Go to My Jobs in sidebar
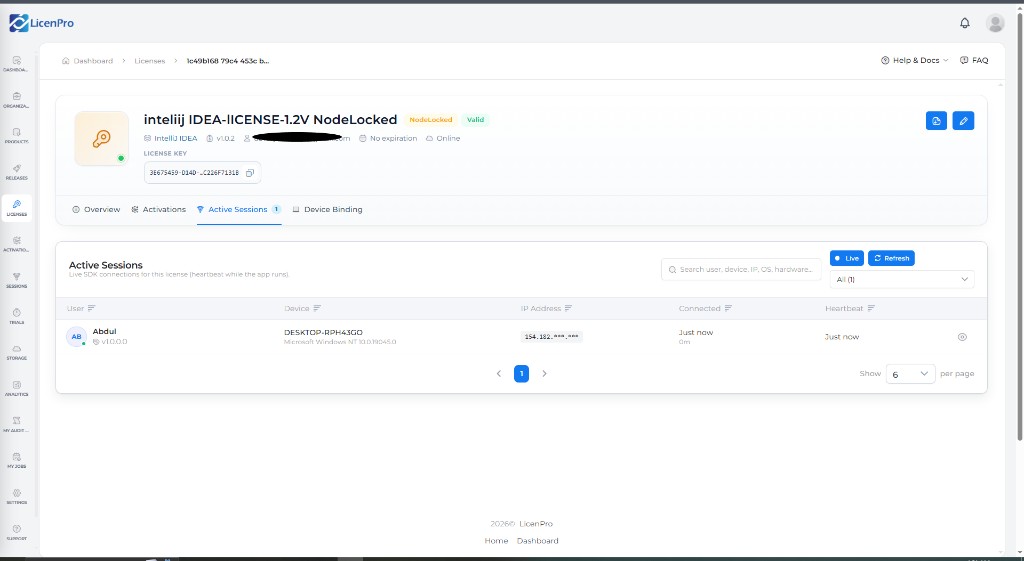This screenshot has height=561, width=1024. tap(16, 460)
